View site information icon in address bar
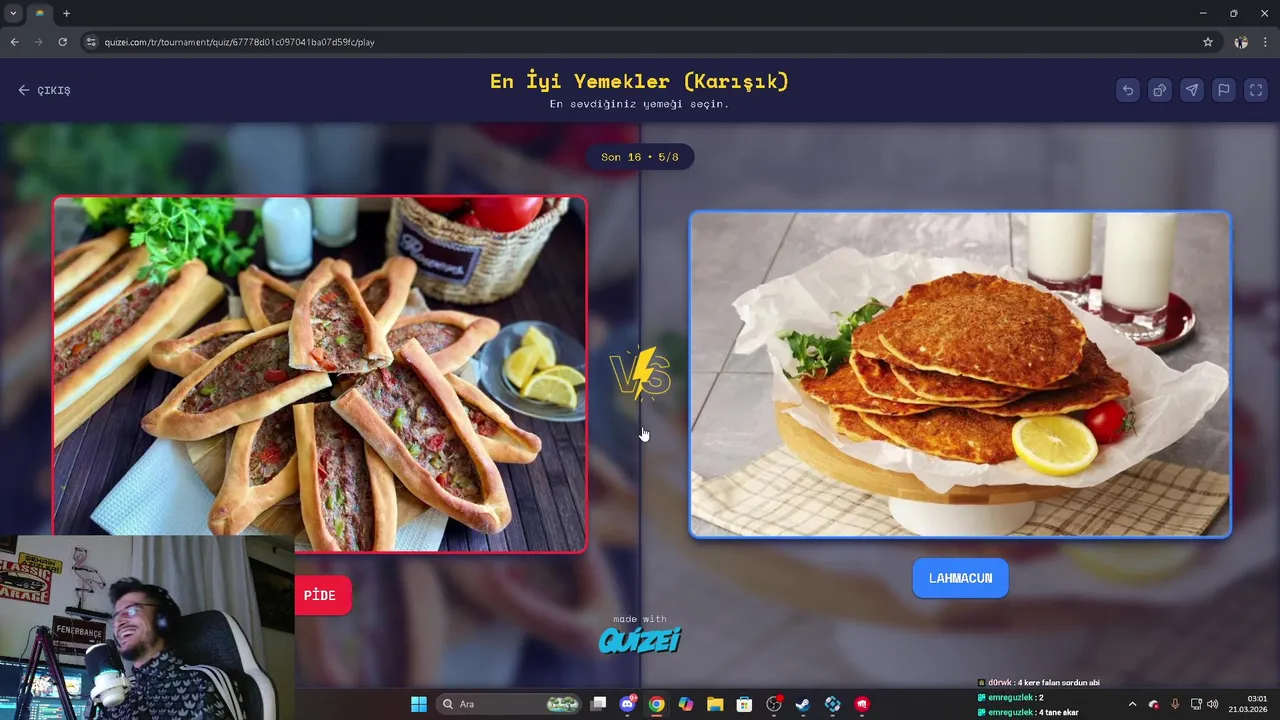 (x=91, y=42)
